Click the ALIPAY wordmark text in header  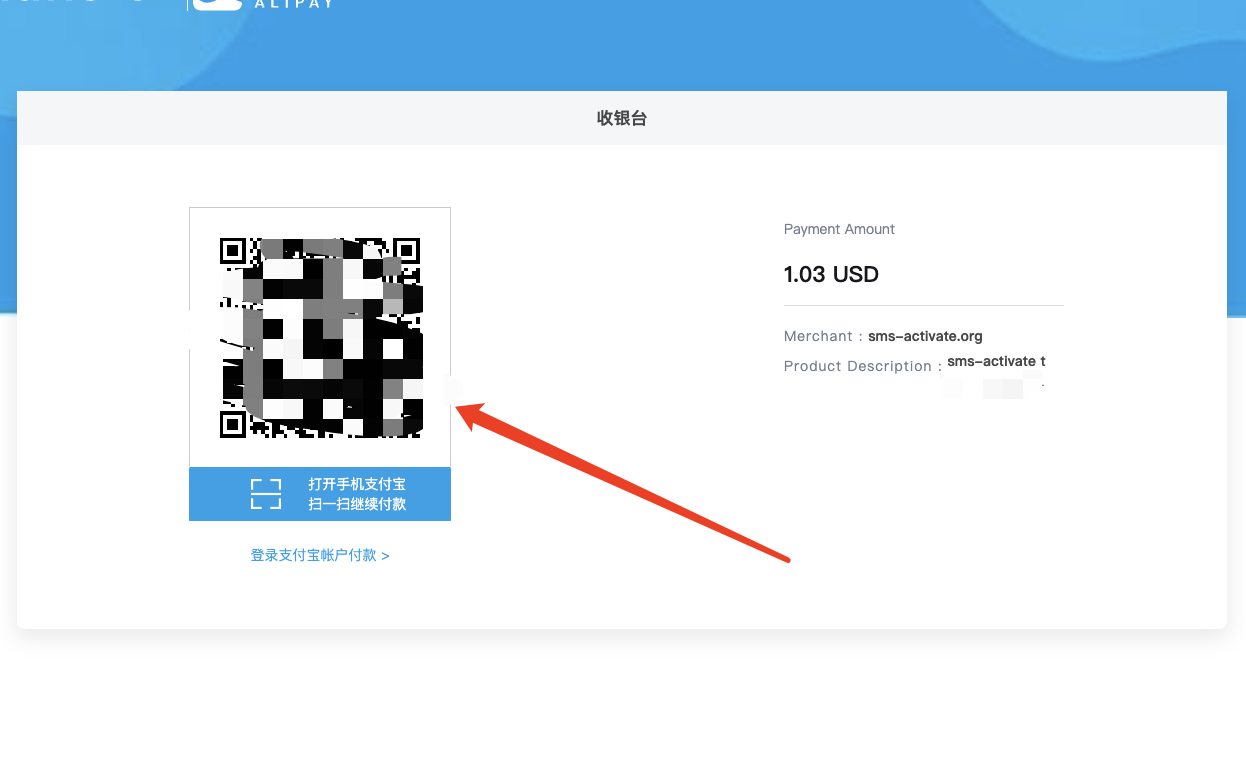click(293, 4)
